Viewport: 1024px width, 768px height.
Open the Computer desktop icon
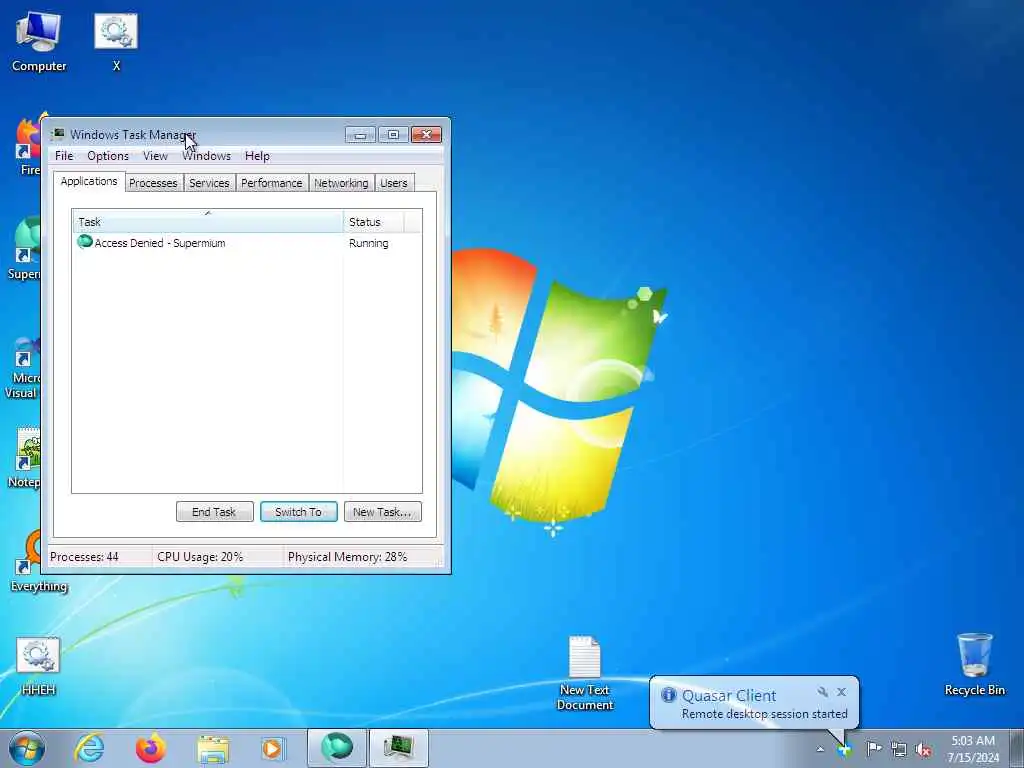point(39,40)
